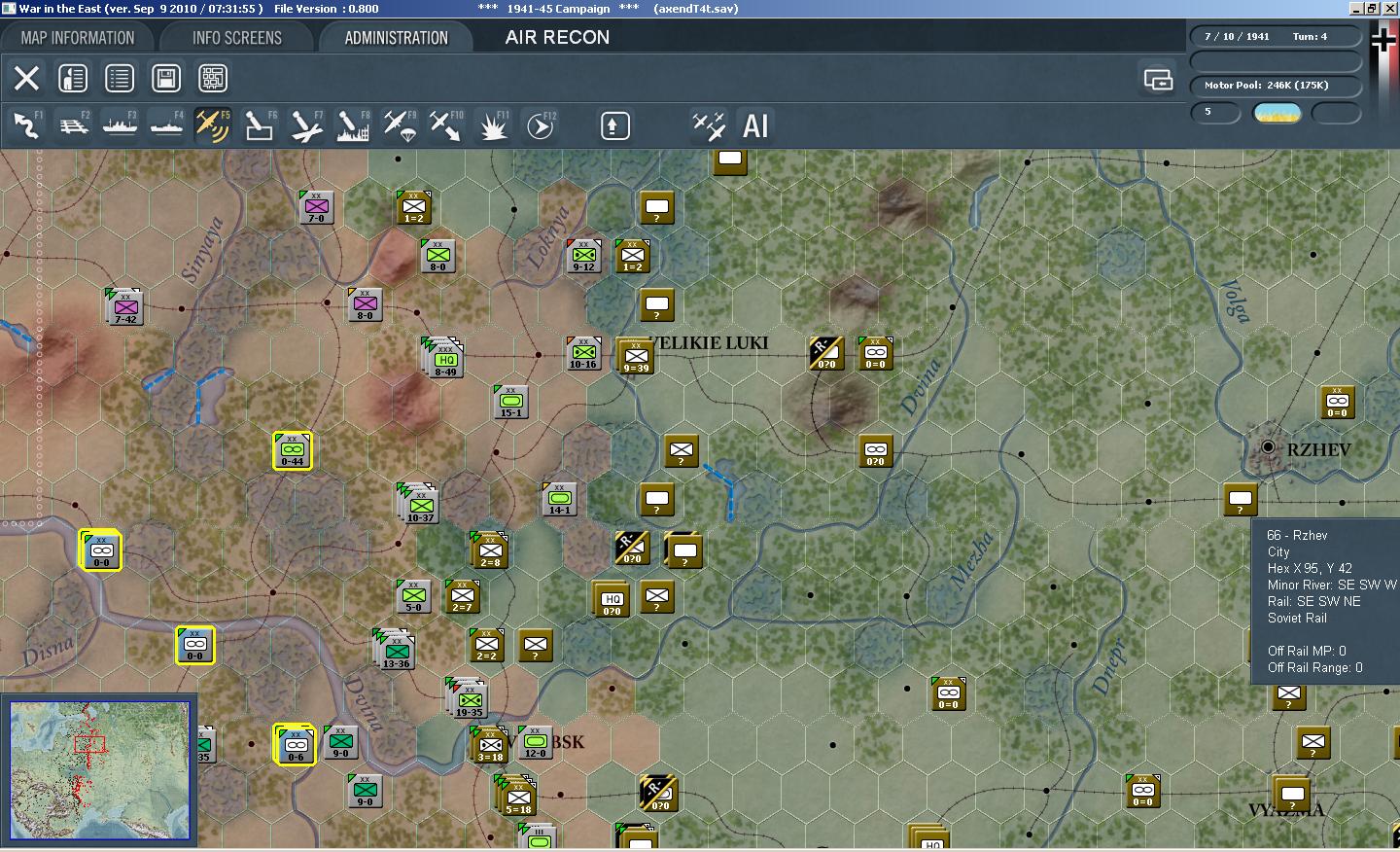
Task: Toggle the highlighted F5 air recon mode icon
Action: pyautogui.click(x=213, y=125)
